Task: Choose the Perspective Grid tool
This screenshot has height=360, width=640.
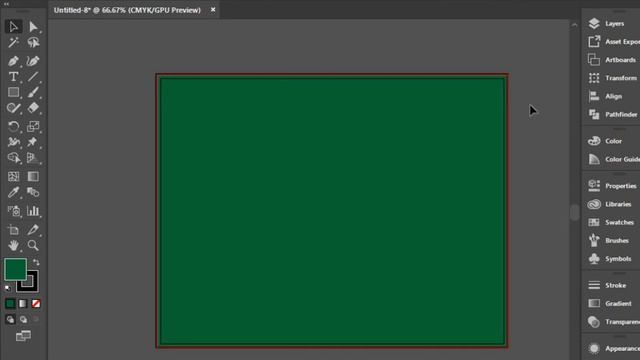Action: tap(33, 158)
